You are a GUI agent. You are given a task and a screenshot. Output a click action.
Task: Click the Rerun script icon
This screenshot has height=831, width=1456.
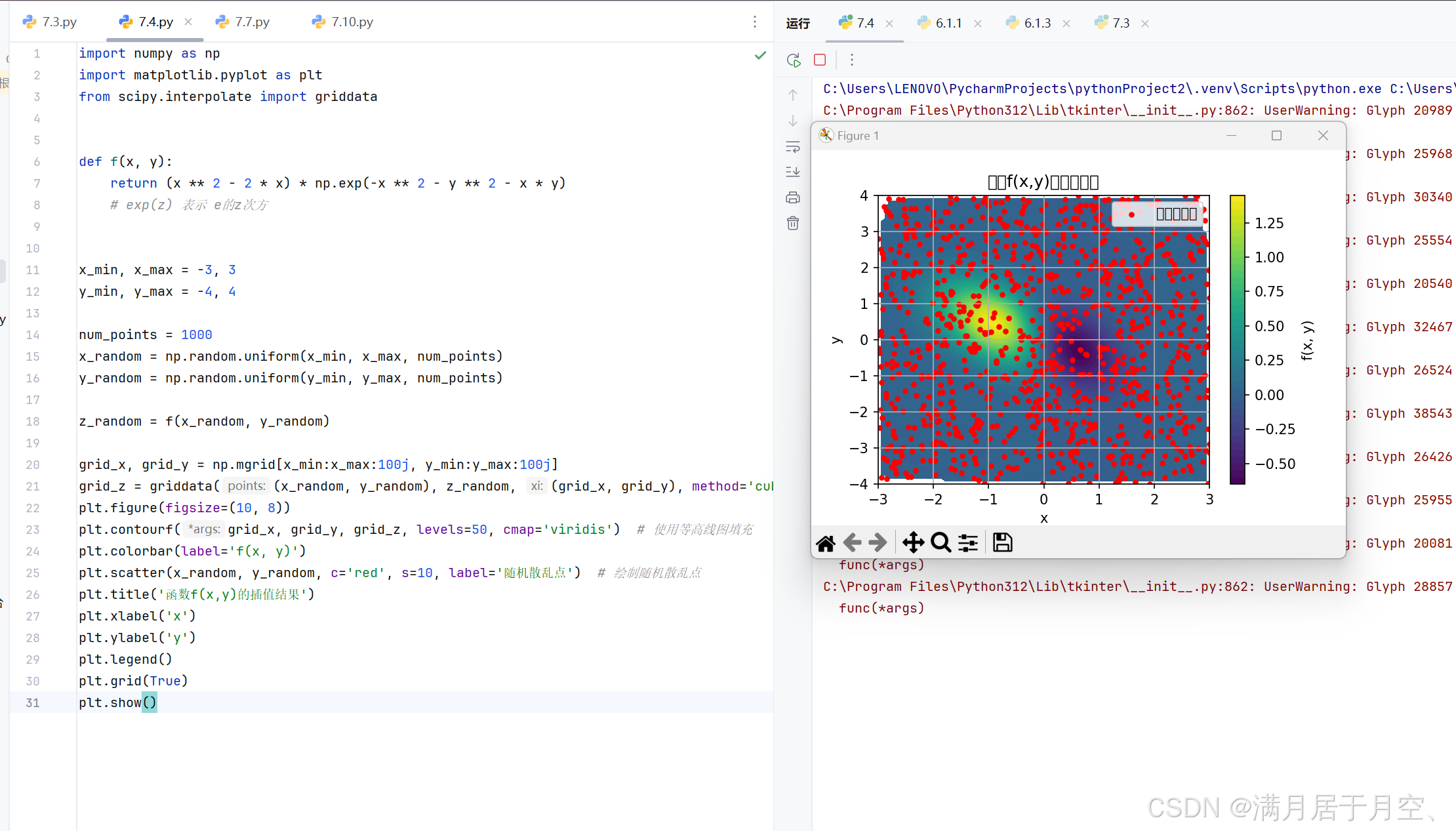[x=794, y=60]
